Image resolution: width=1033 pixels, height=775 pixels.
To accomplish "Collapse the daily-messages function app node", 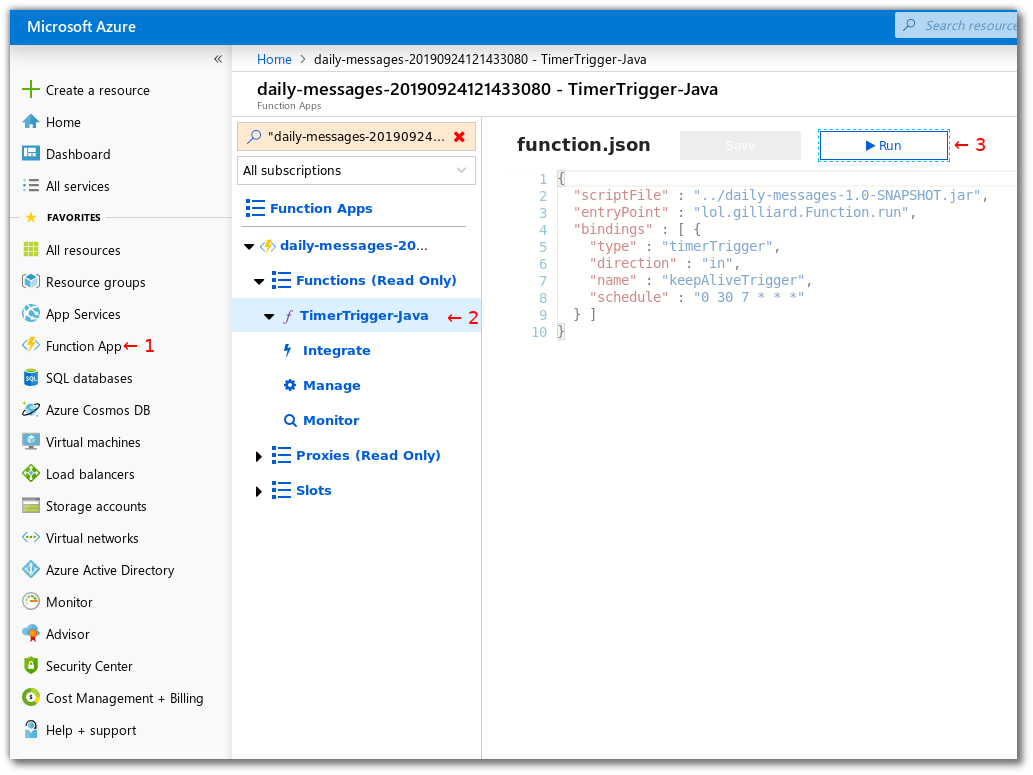I will 249,246.
